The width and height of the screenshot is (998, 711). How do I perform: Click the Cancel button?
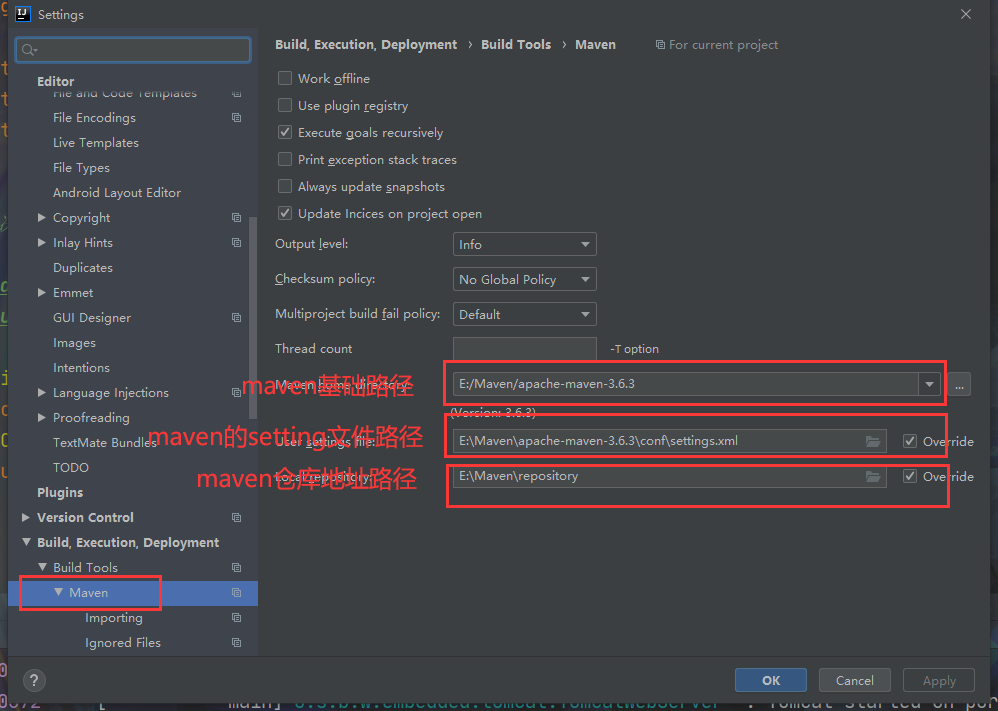[855, 680]
